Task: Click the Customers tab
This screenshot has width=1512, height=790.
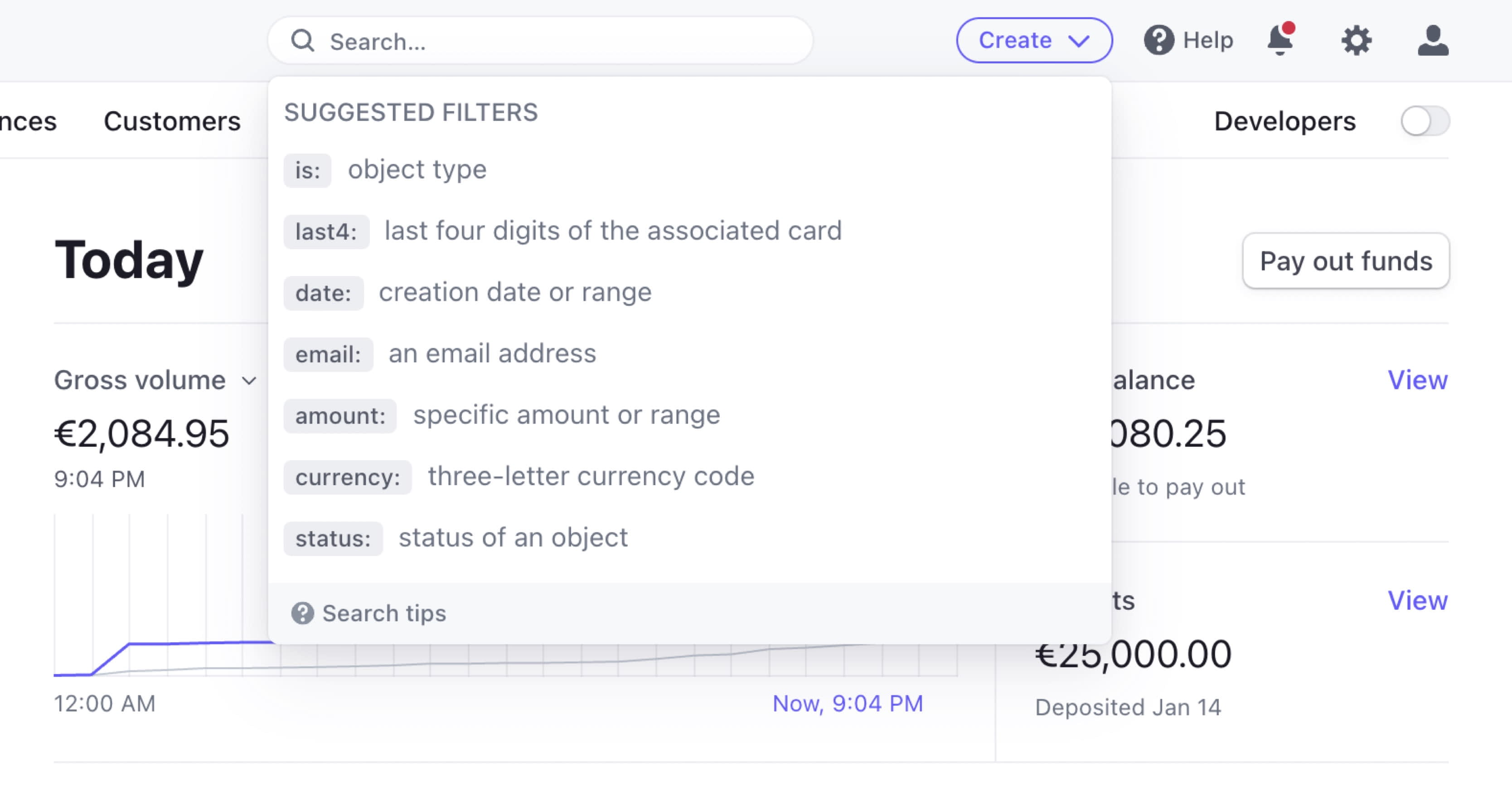Action: point(171,120)
